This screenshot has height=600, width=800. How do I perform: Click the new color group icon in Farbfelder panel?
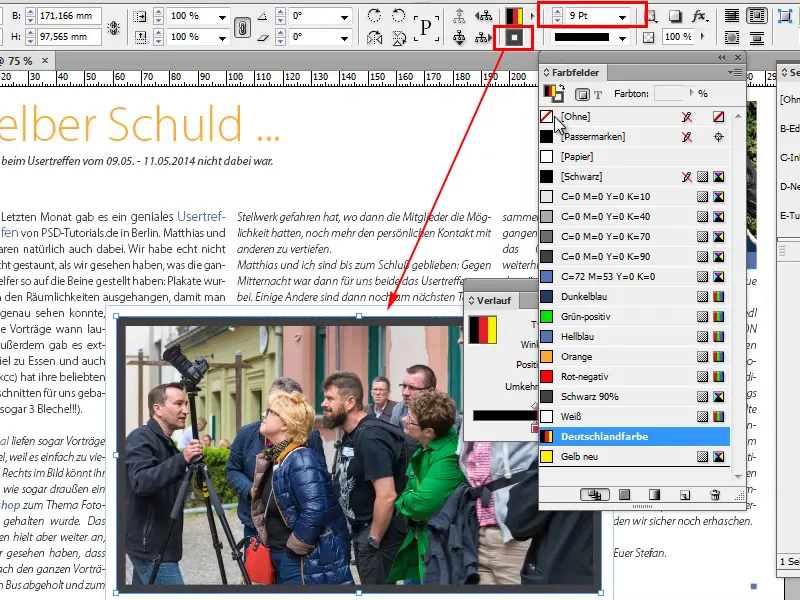coord(593,494)
